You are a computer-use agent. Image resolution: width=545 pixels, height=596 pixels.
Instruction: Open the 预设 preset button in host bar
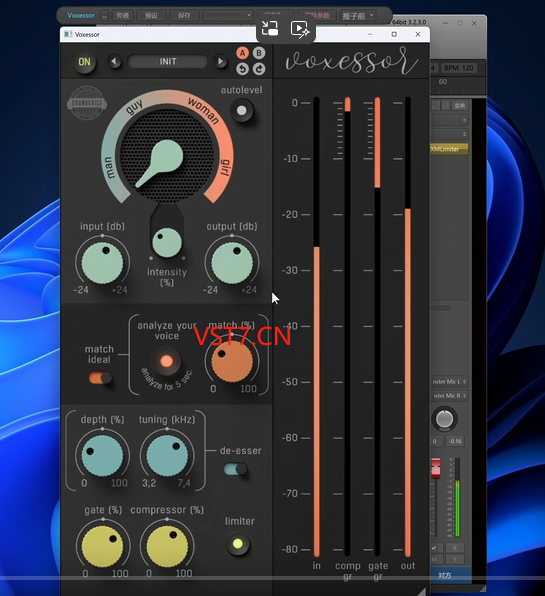[151, 16]
